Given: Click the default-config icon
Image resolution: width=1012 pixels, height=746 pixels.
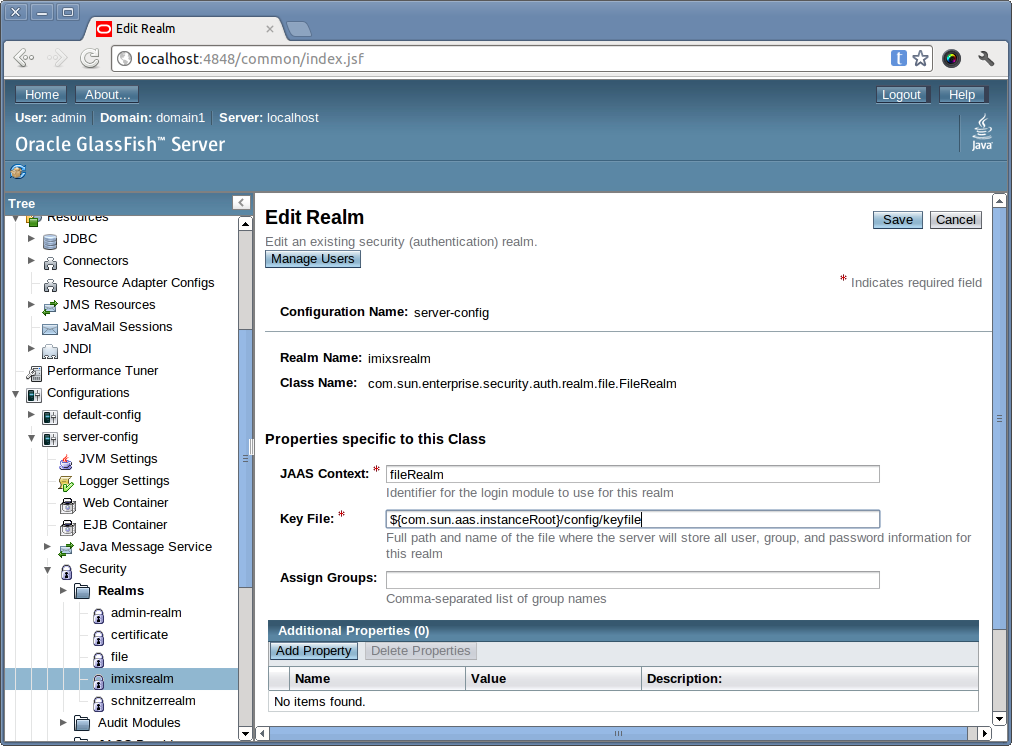Looking at the screenshot, I should [50, 417].
